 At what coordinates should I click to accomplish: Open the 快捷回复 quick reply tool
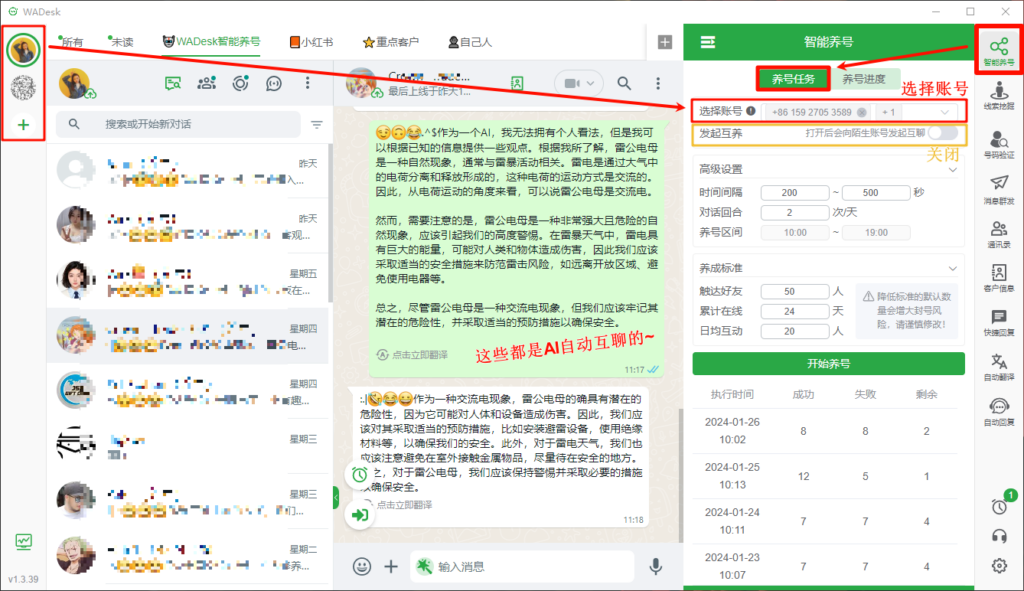click(x=999, y=323)
